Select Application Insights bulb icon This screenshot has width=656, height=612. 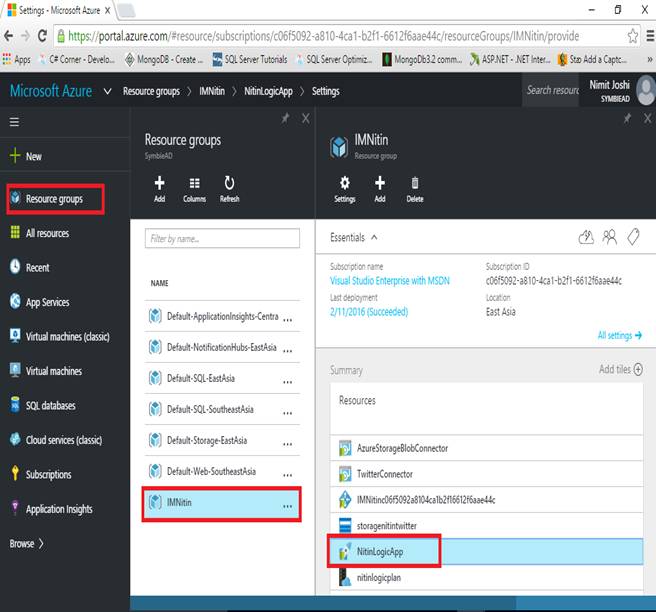[15, 507]
